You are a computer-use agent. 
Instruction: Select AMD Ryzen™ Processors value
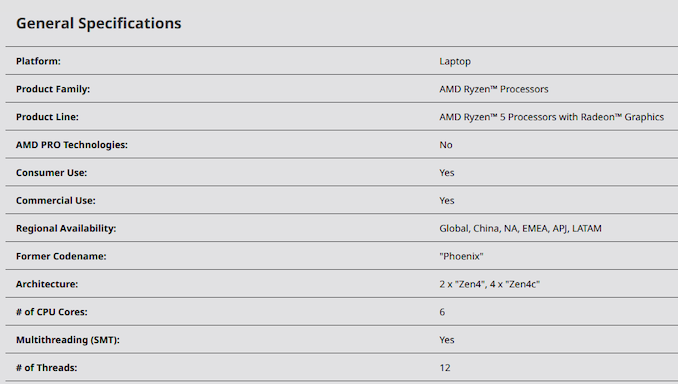pyautogui.click(x=494, y=89)
